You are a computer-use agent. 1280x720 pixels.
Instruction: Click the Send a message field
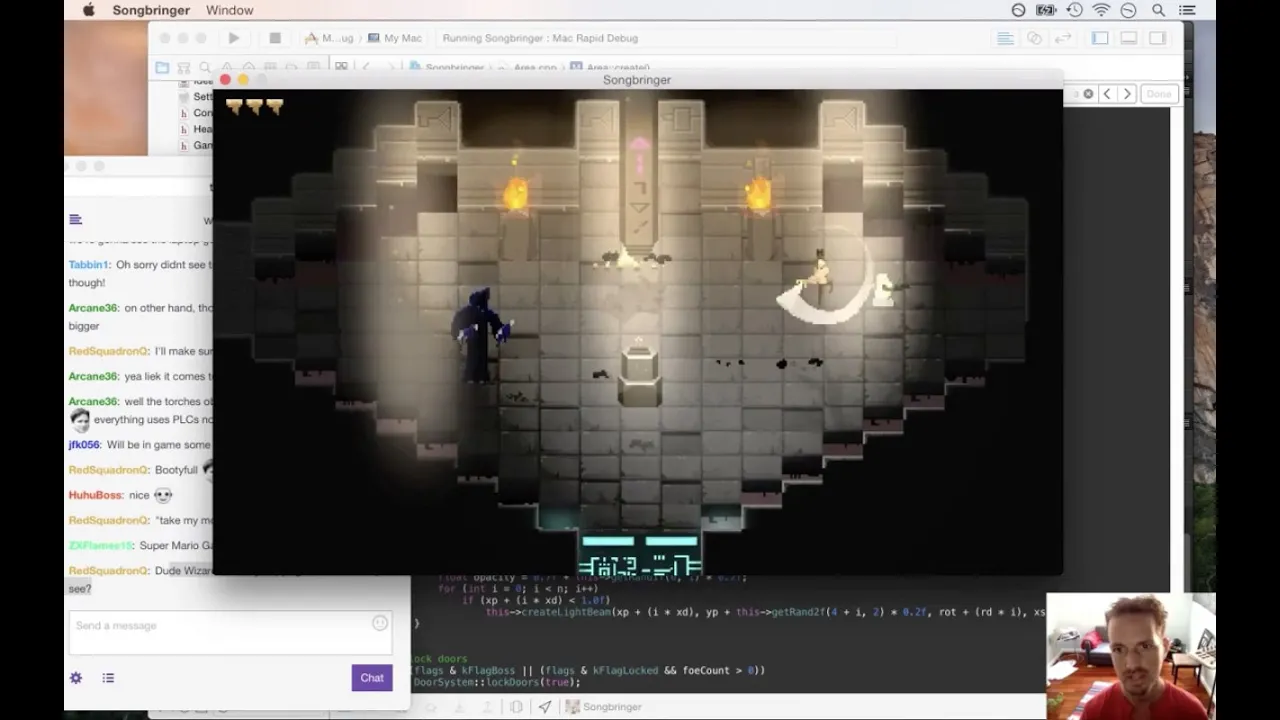pyautogui.click(x=231, y=633)
